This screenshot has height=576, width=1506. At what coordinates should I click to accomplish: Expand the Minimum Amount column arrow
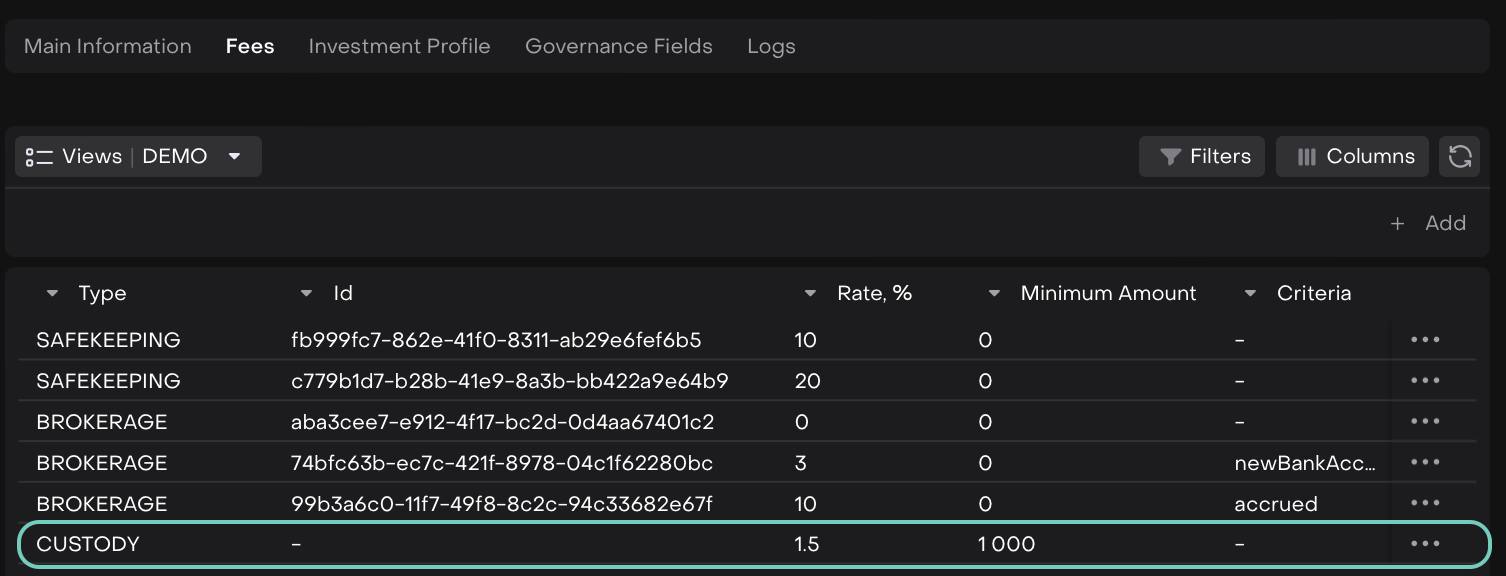tap(994, 294)
